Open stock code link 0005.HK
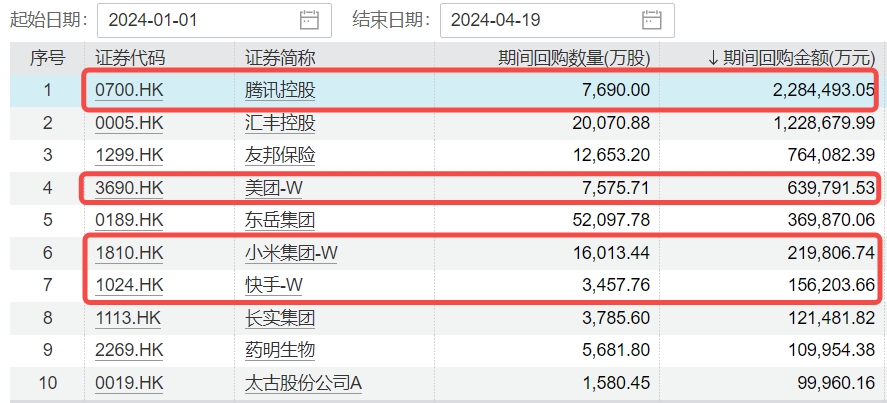 coord(129,123)
